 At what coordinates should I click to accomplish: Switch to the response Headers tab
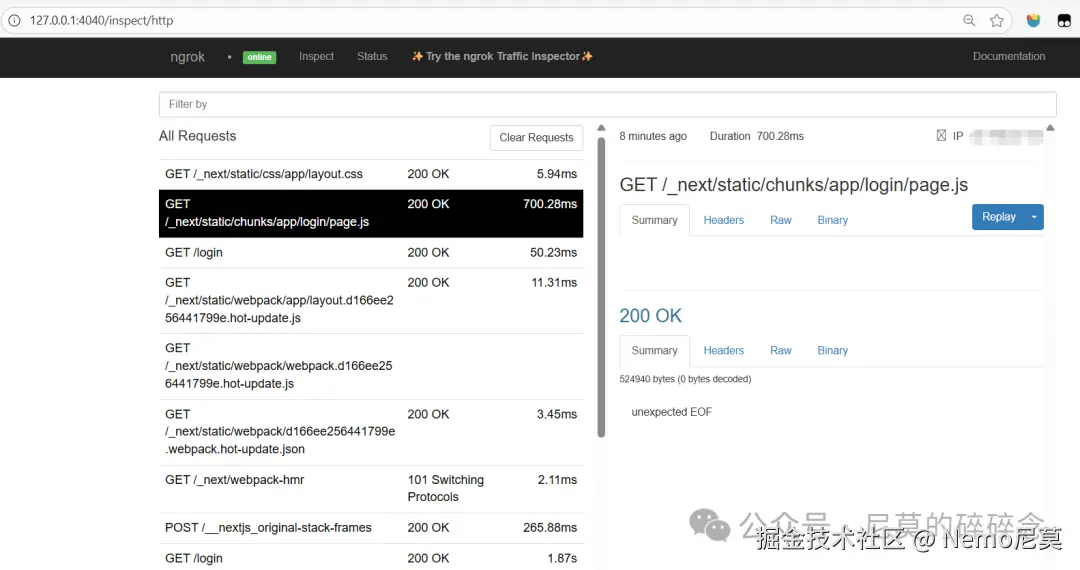723,350
